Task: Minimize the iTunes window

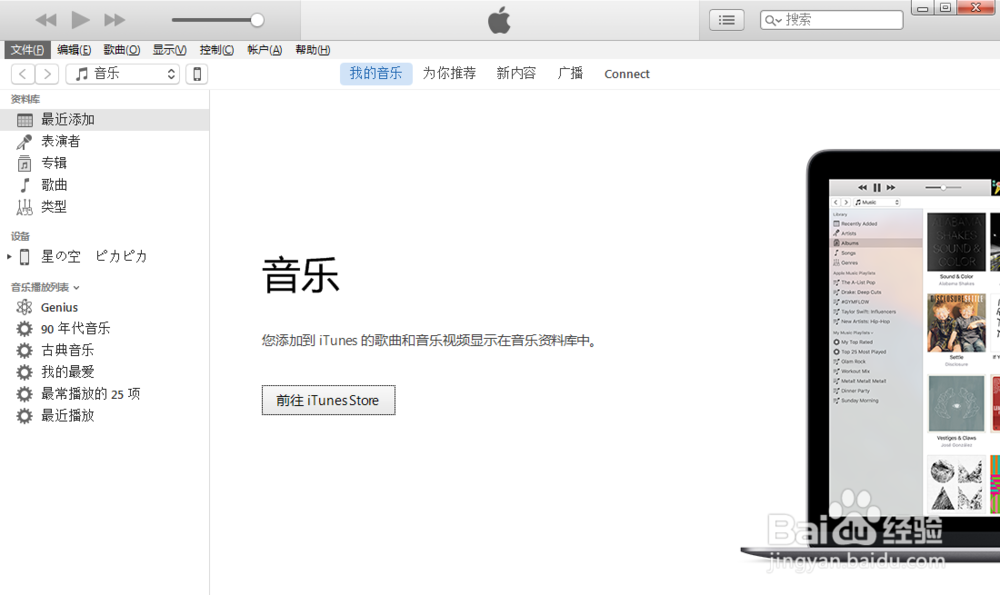Action: (x=922, y=8)
